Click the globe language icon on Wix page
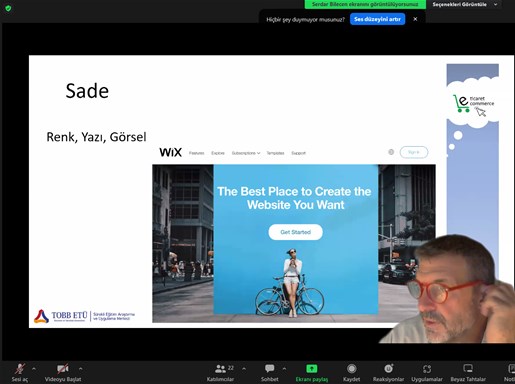This screenshot has width=515, height=384. pyautogui.click(x=391, y=152)
